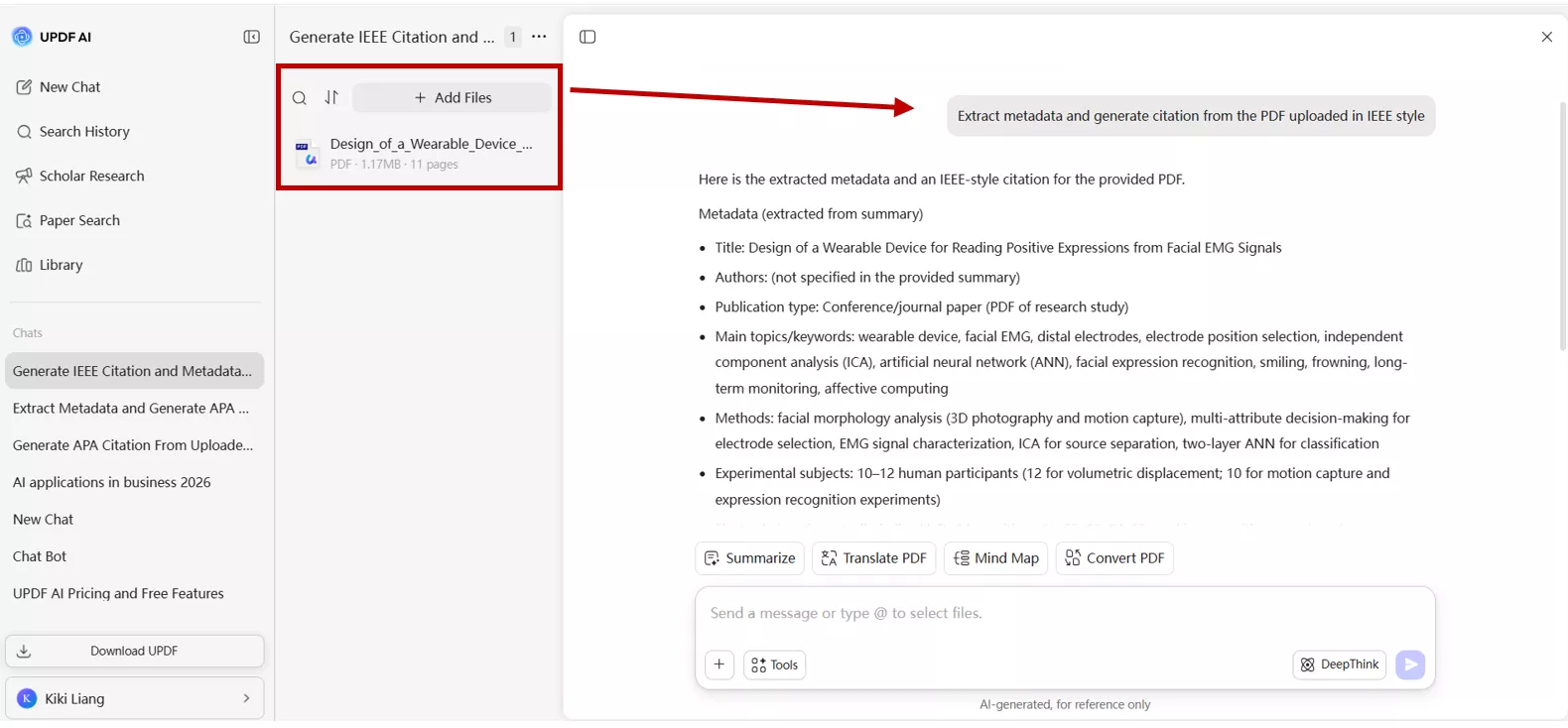
Task: Click the search files magnifier icon
Action: coord(299,98)
